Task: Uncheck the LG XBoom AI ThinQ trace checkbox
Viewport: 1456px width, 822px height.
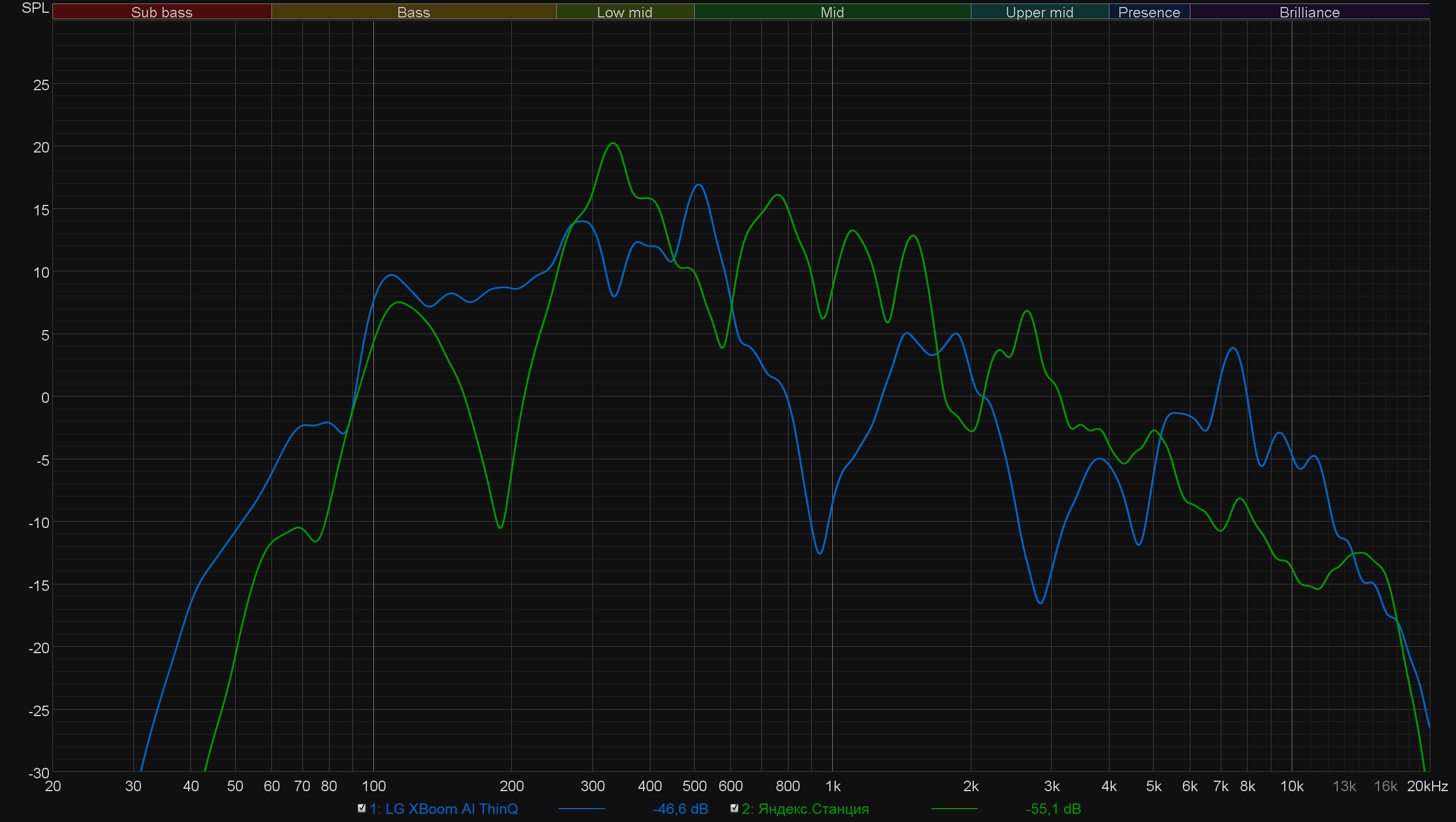Action: [x=362, y=808]
